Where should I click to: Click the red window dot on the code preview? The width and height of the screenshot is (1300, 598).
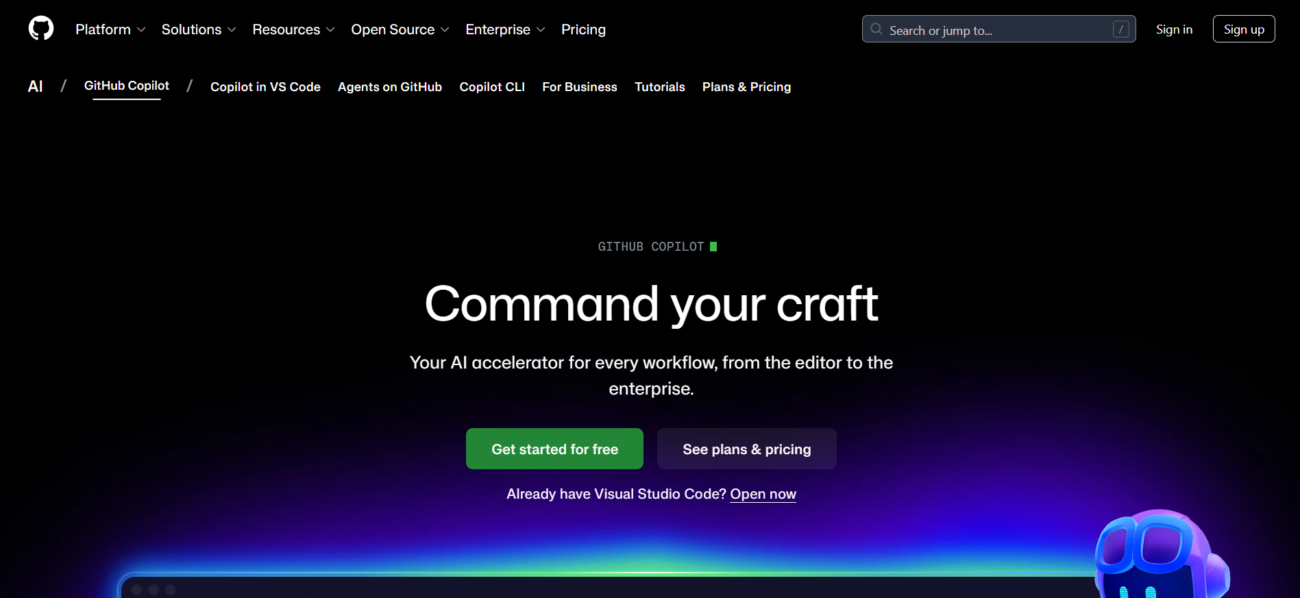(137, 590)
